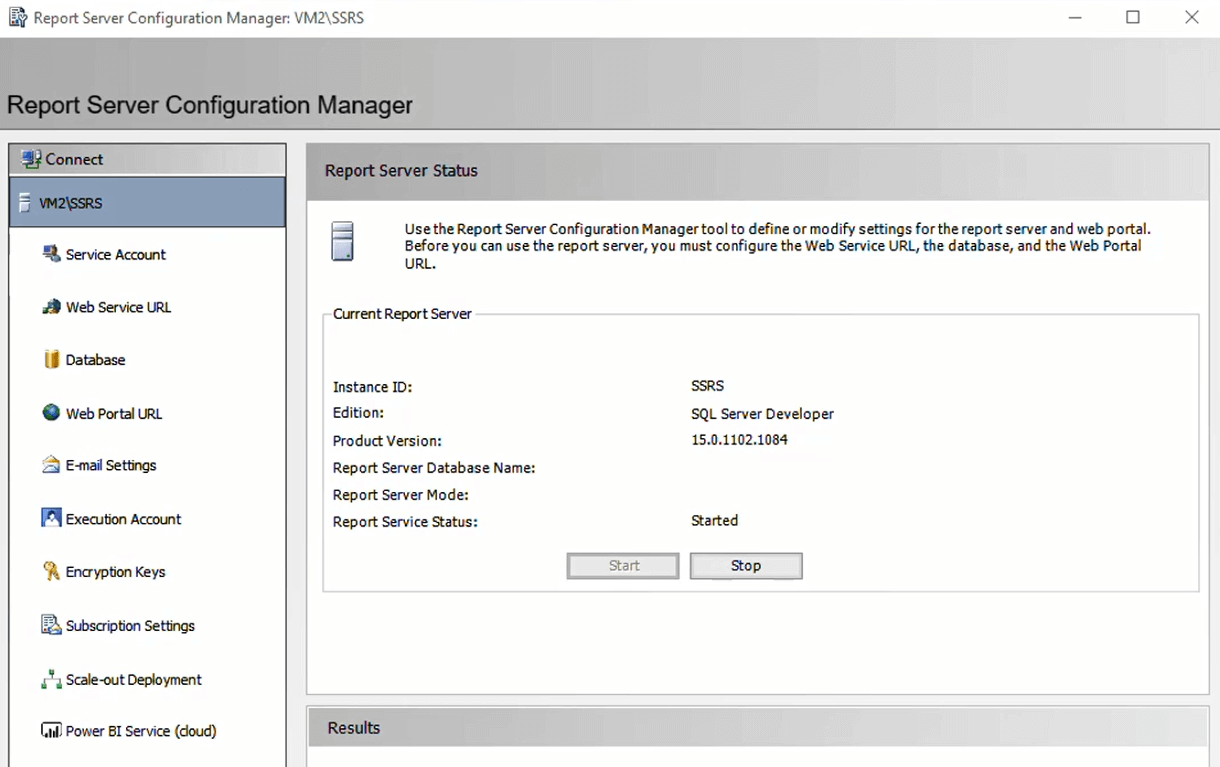The image size is (1220, 767).
Task: Click the Power BI Service icon
Action: coord(51,731)
